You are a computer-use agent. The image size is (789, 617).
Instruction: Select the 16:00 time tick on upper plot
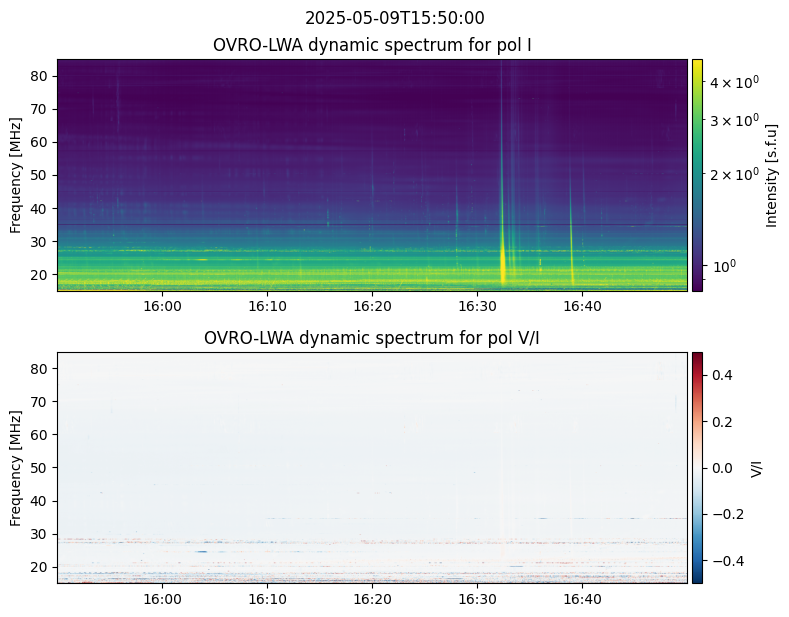pyautogui.click(x=162, y=306)
